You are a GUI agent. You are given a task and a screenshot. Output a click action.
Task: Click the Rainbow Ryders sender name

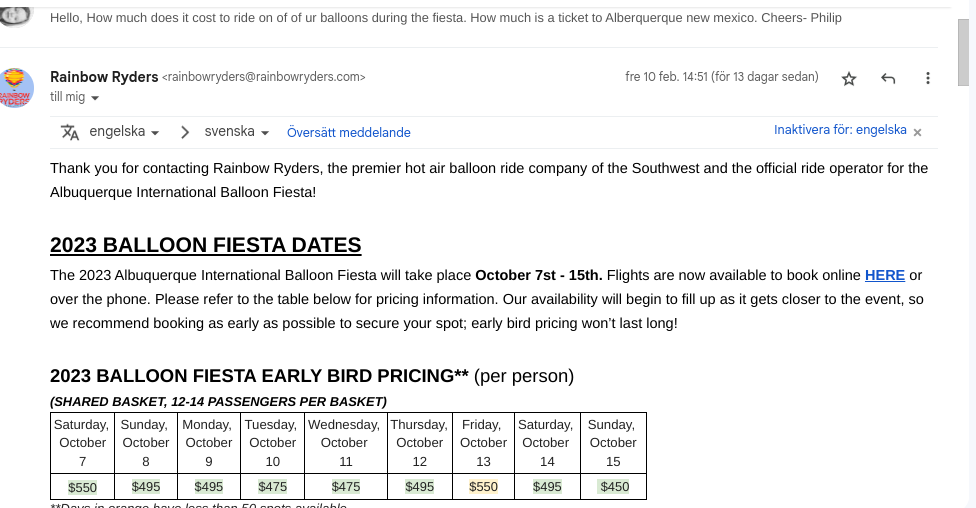104,77
